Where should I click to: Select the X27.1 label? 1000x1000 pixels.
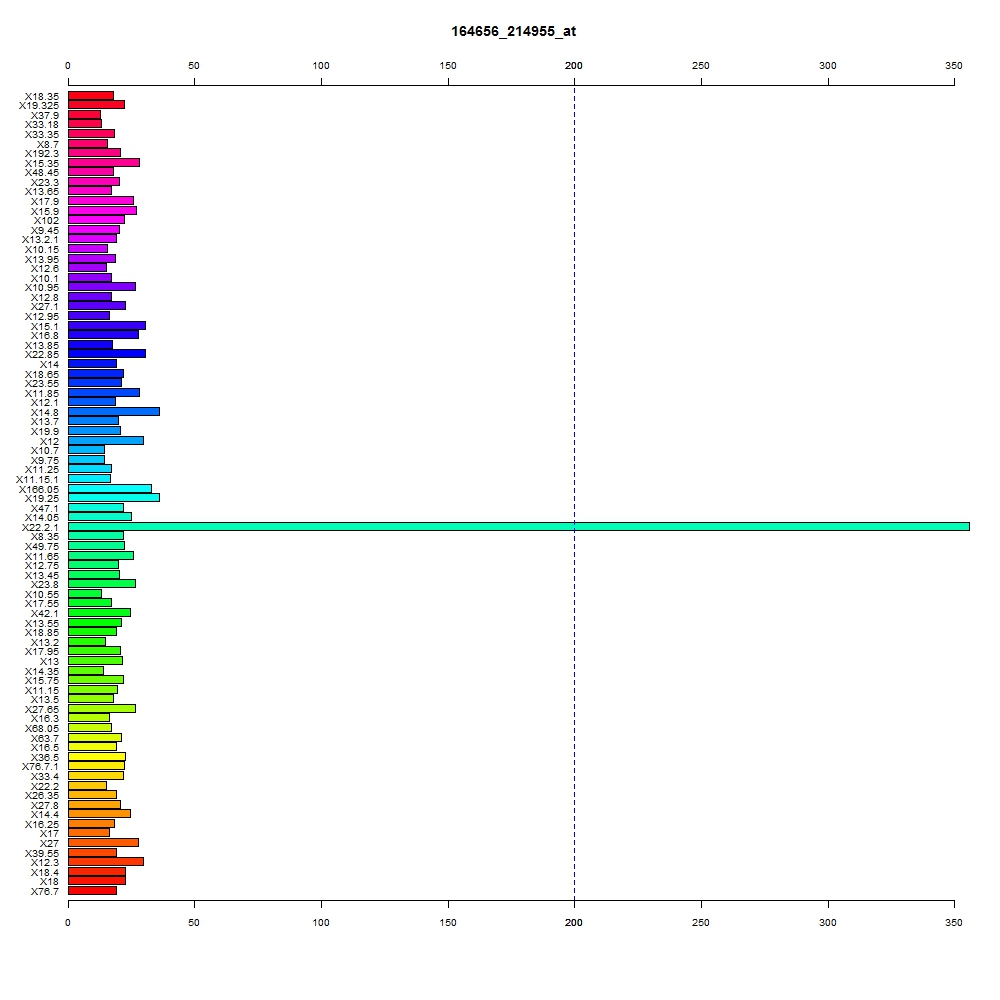coord(45,307)
